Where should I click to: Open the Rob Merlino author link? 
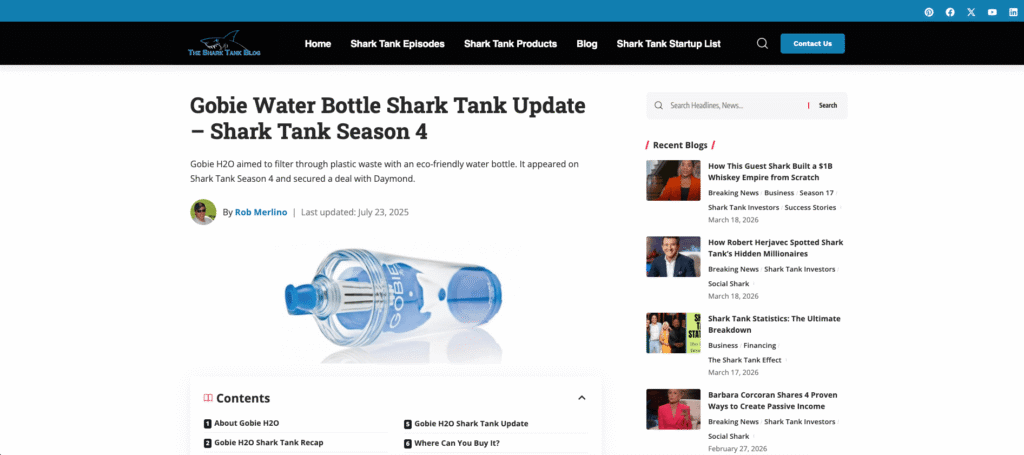[x=261, y=212]
